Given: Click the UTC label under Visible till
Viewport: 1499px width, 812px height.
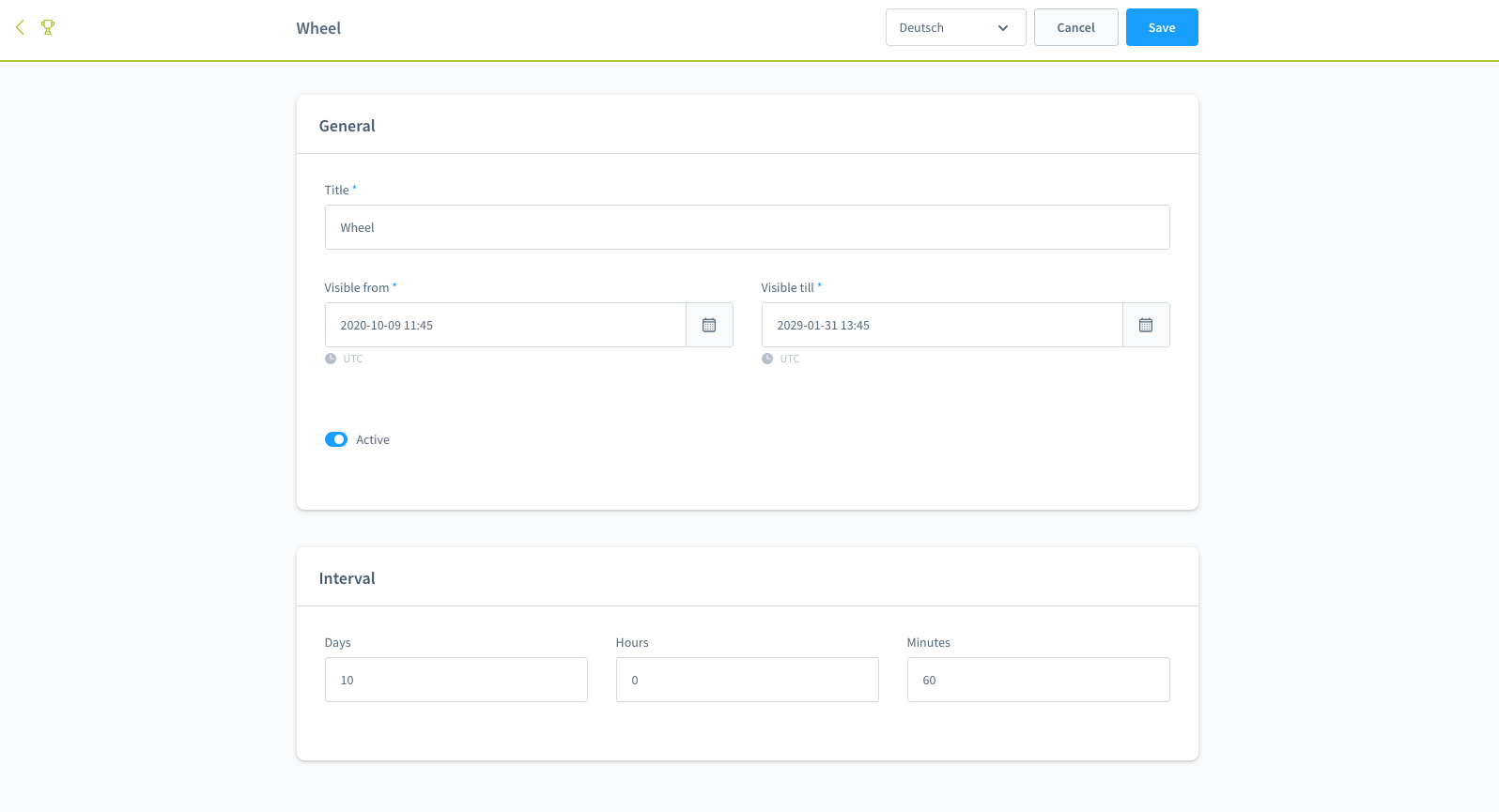Looking at the screenshot, I should pyautogui.click(x=790, y=359).
